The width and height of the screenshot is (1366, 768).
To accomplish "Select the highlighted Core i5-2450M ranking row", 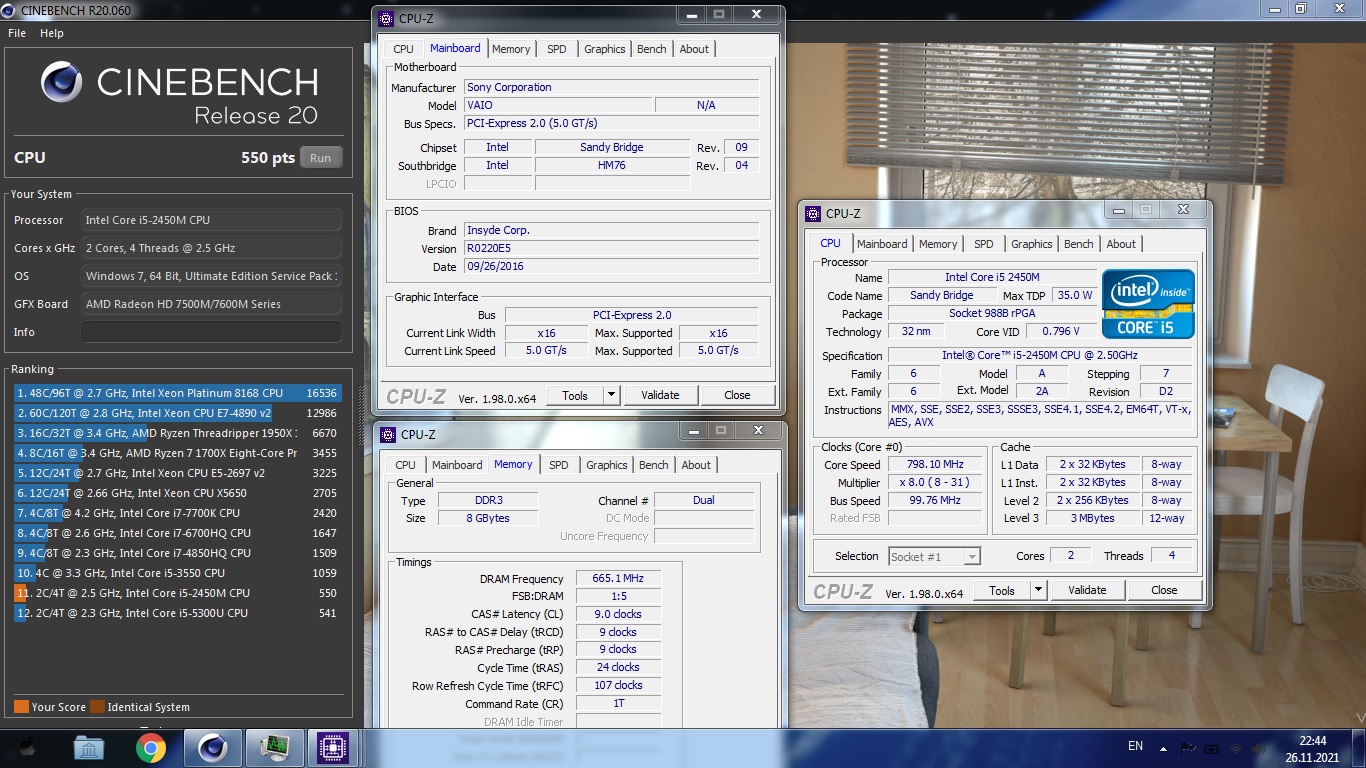I will 178,593.
